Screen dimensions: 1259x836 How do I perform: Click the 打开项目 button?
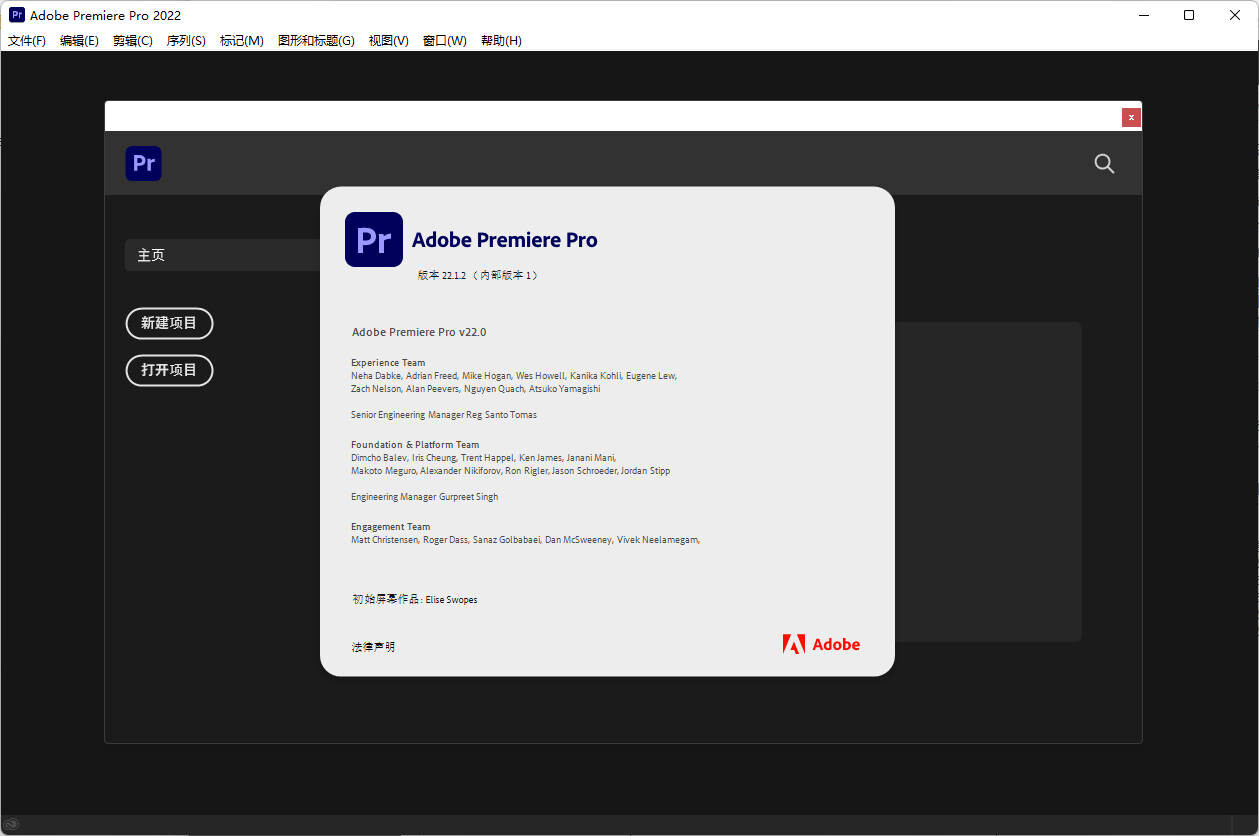(x=169, y=370)
